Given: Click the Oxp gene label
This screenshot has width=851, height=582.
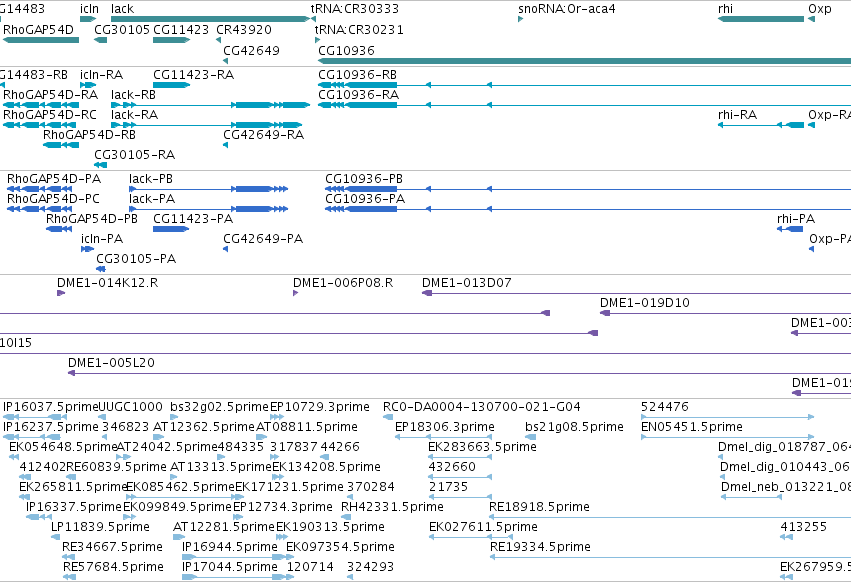Looking at the screenshot, I should click(x=820, y=9).
